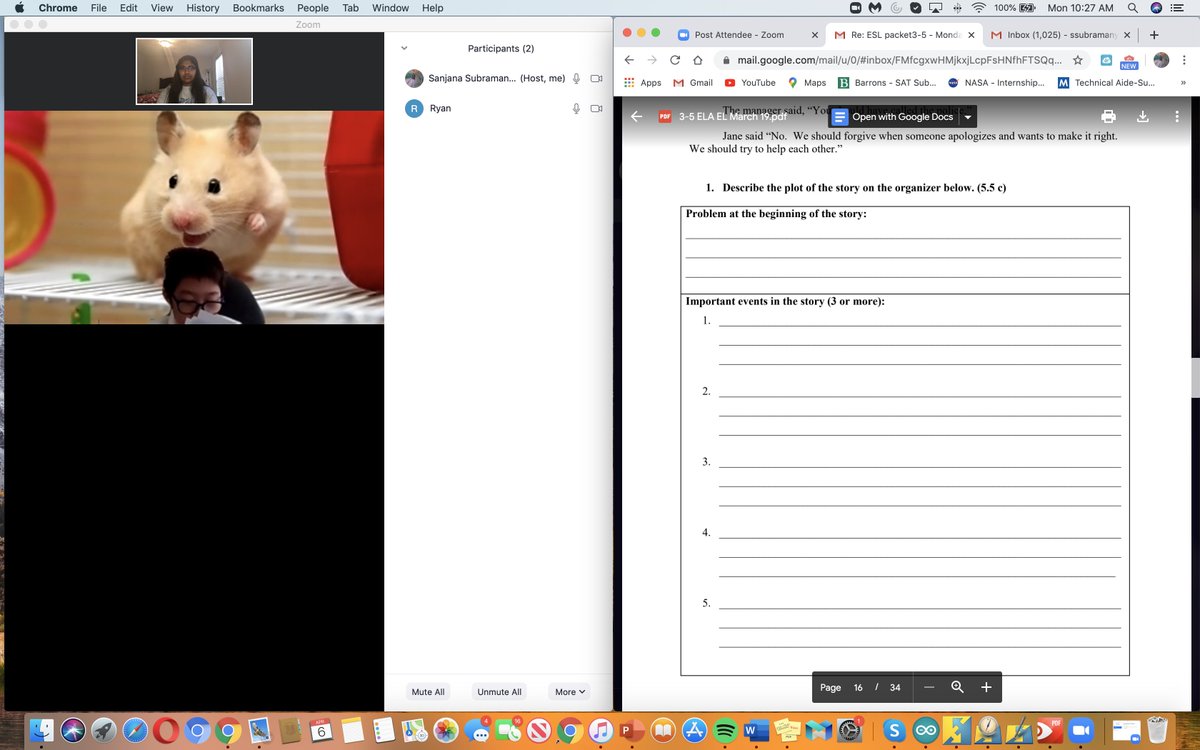This screenshot has height=750, width=1200.
Task: Open the Chrome profile avatar
Action: pyautogui.click(x=1161, y=60)
